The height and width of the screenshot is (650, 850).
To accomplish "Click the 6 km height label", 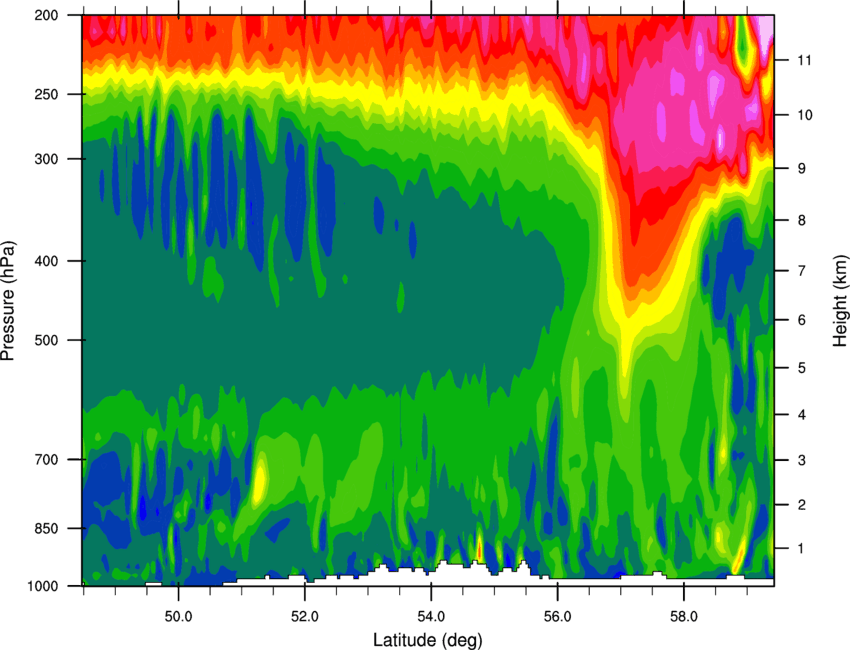I will click(802, 320).
